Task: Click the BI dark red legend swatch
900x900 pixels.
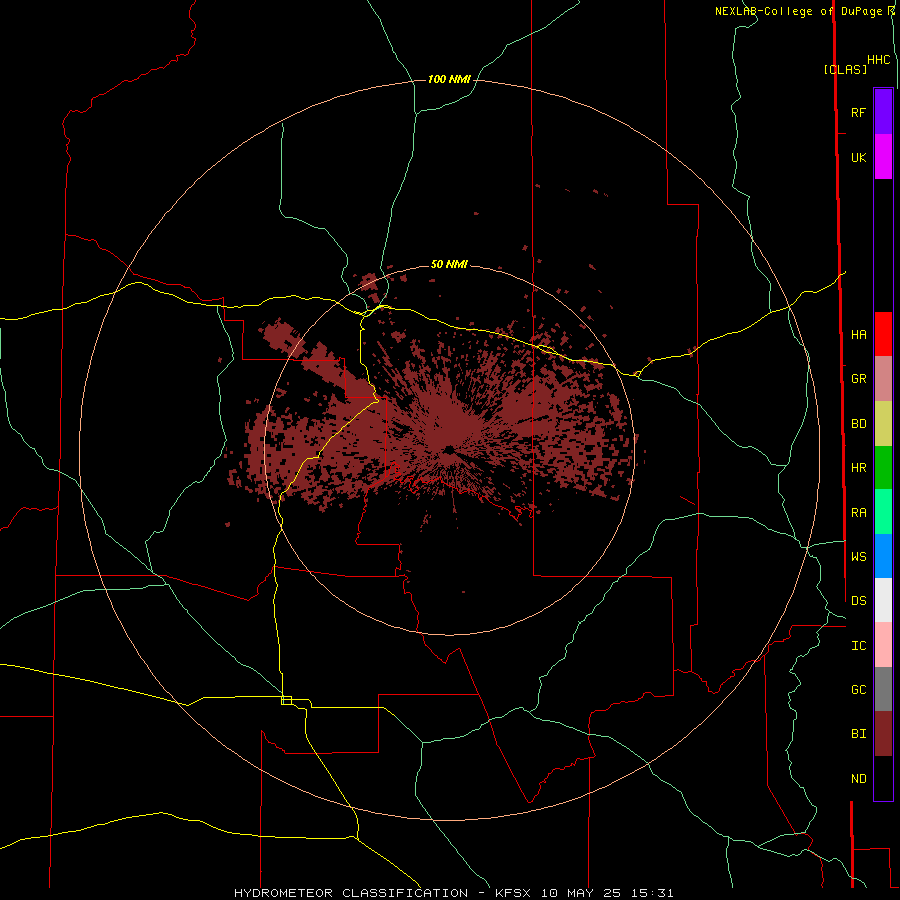Action: click(x=883, y=734)
